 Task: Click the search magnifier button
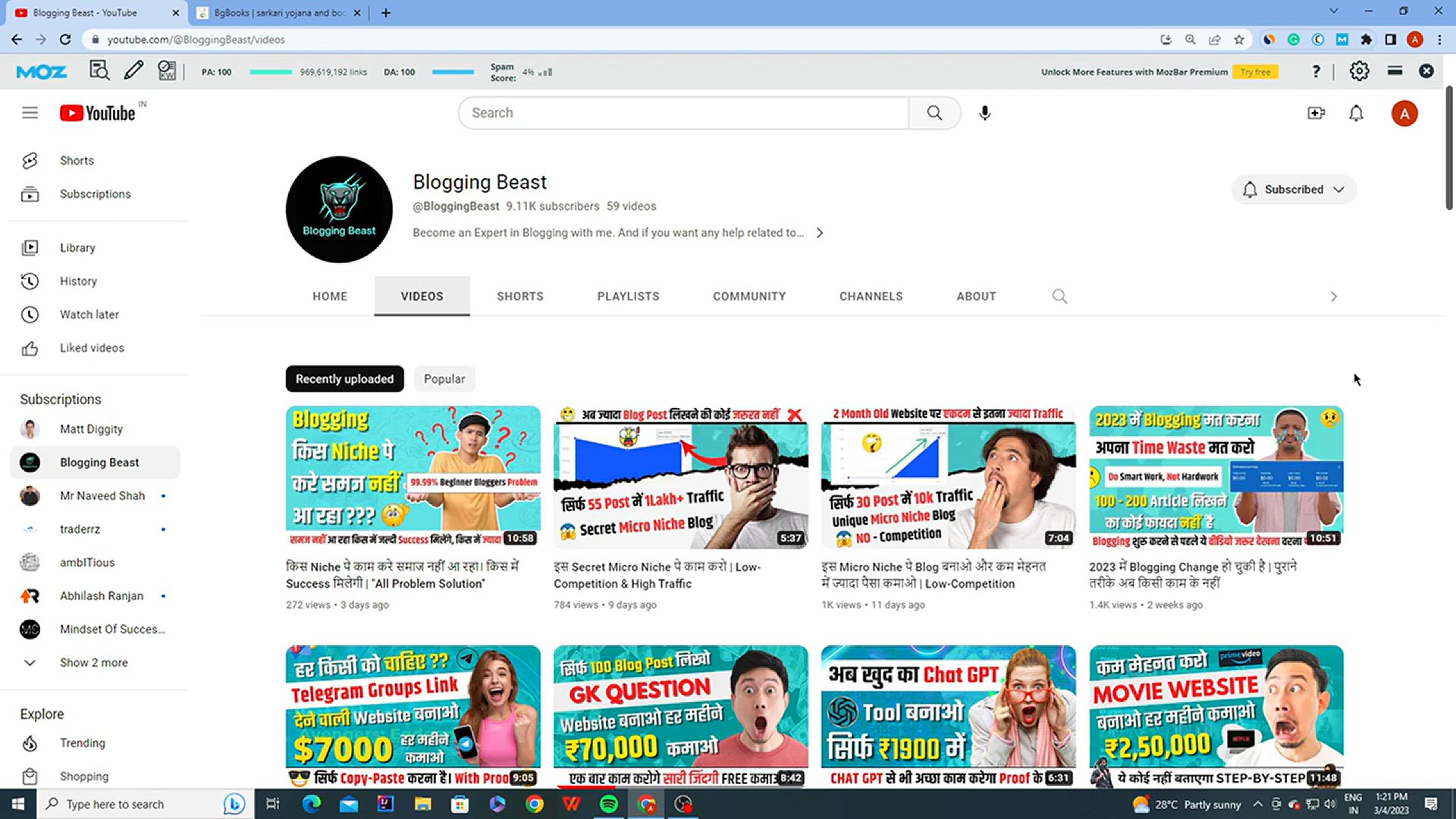(x=934, y=113)
